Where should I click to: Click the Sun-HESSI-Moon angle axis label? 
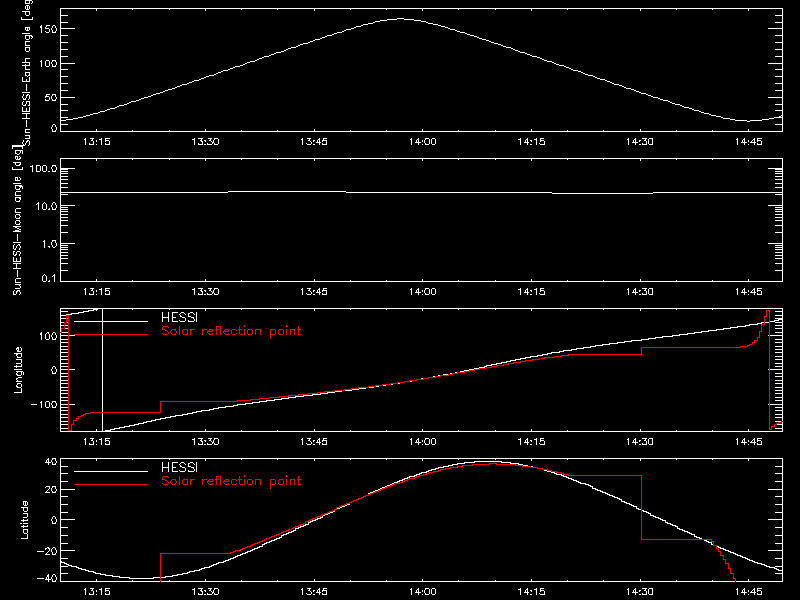point(17,220)
